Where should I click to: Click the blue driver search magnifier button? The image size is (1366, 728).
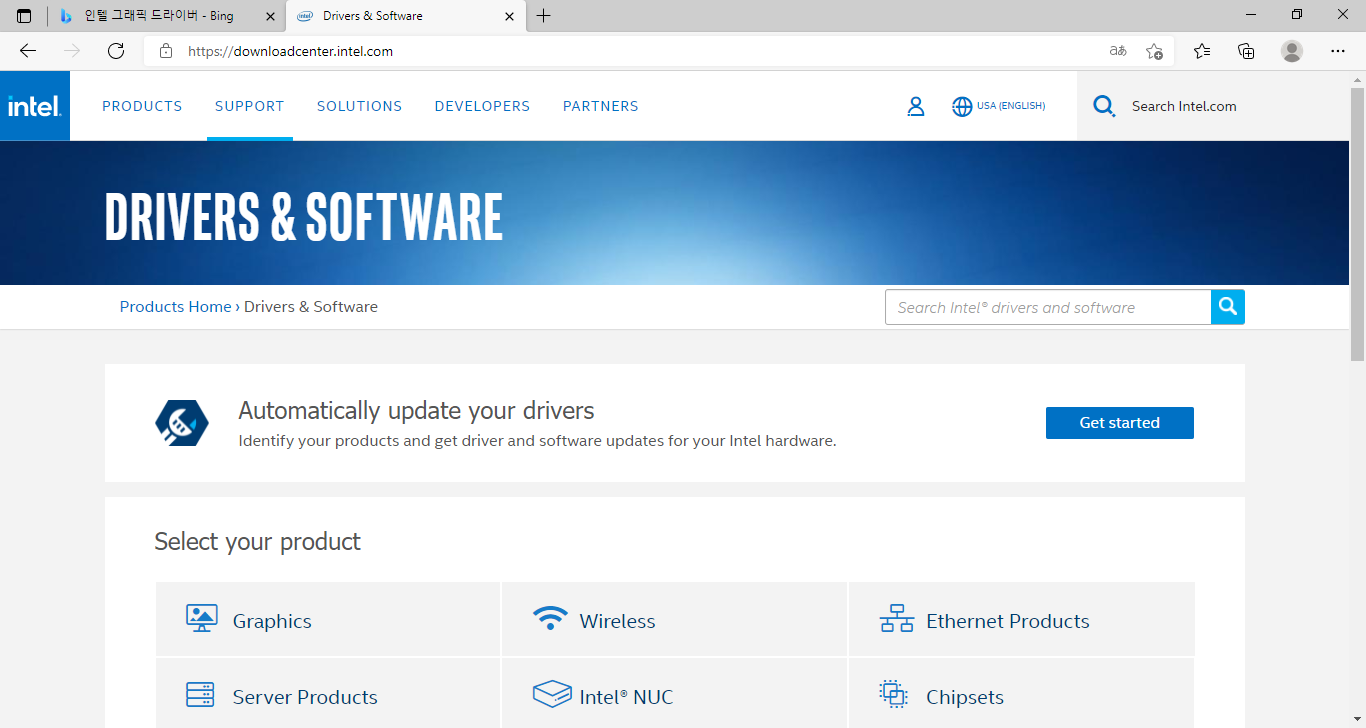[x=1228, y=307]
